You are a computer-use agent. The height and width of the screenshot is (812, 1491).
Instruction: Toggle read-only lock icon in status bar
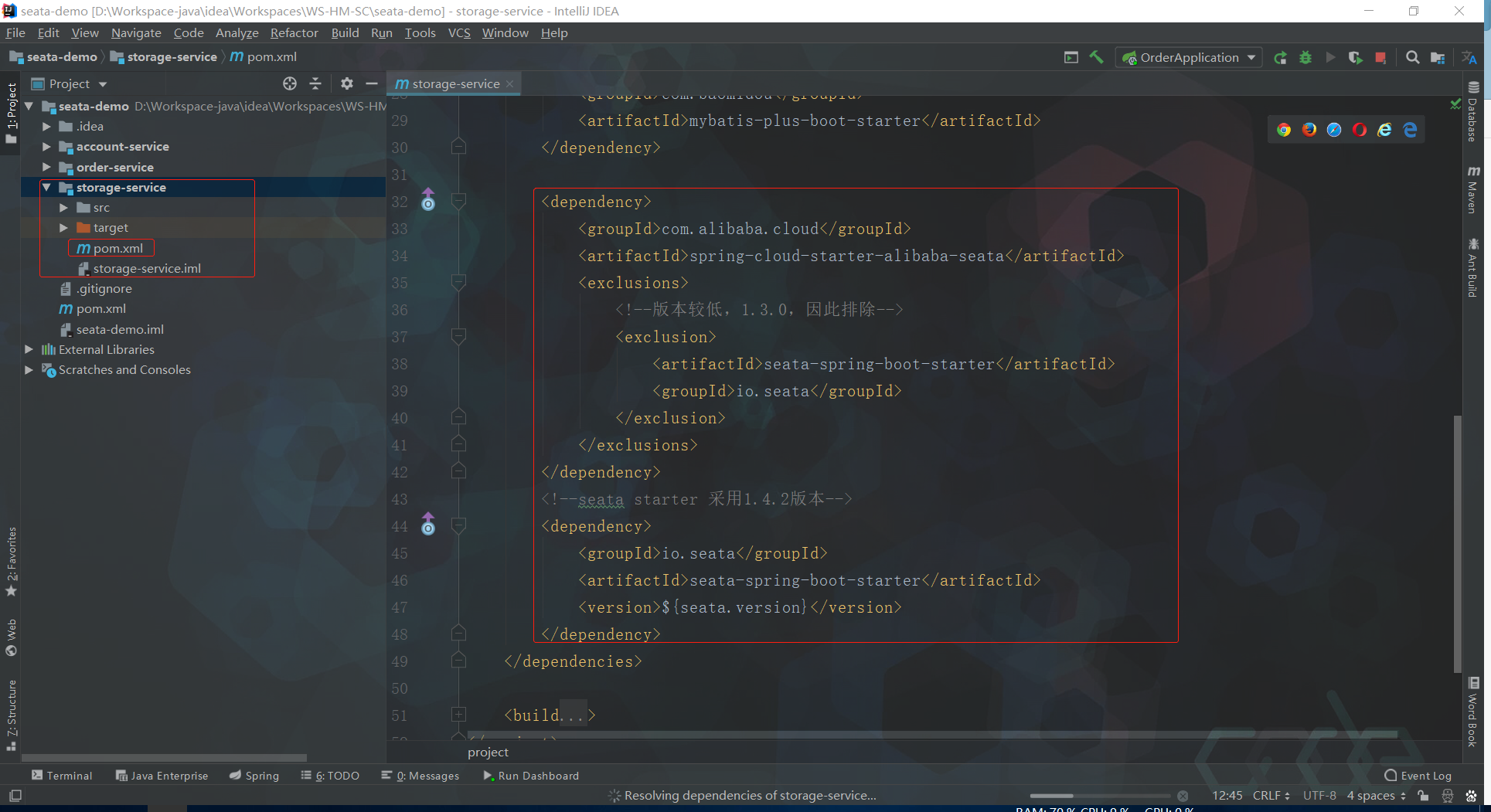1423,796
